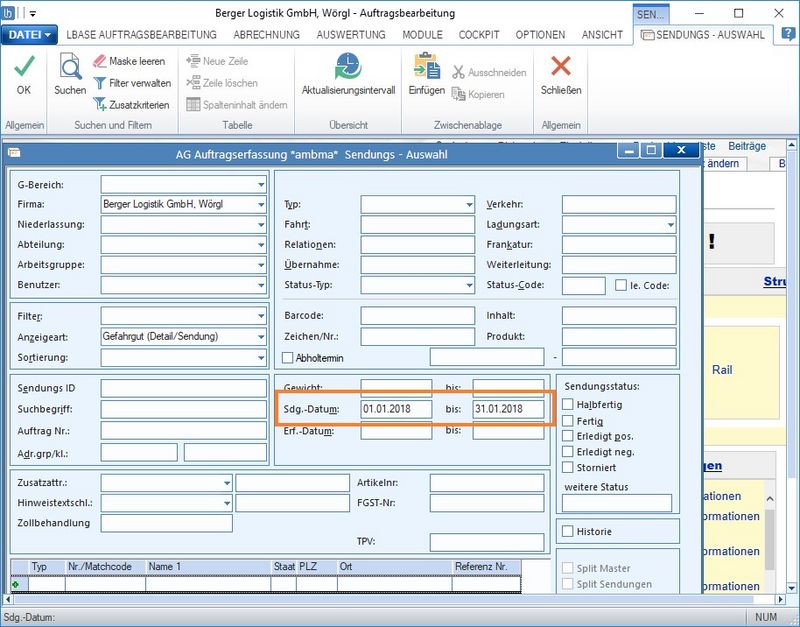The image size is (800, 627).
Task: Switch to the ABRECHNUNG ribbon tab
Action: click(x=266, y=35)
